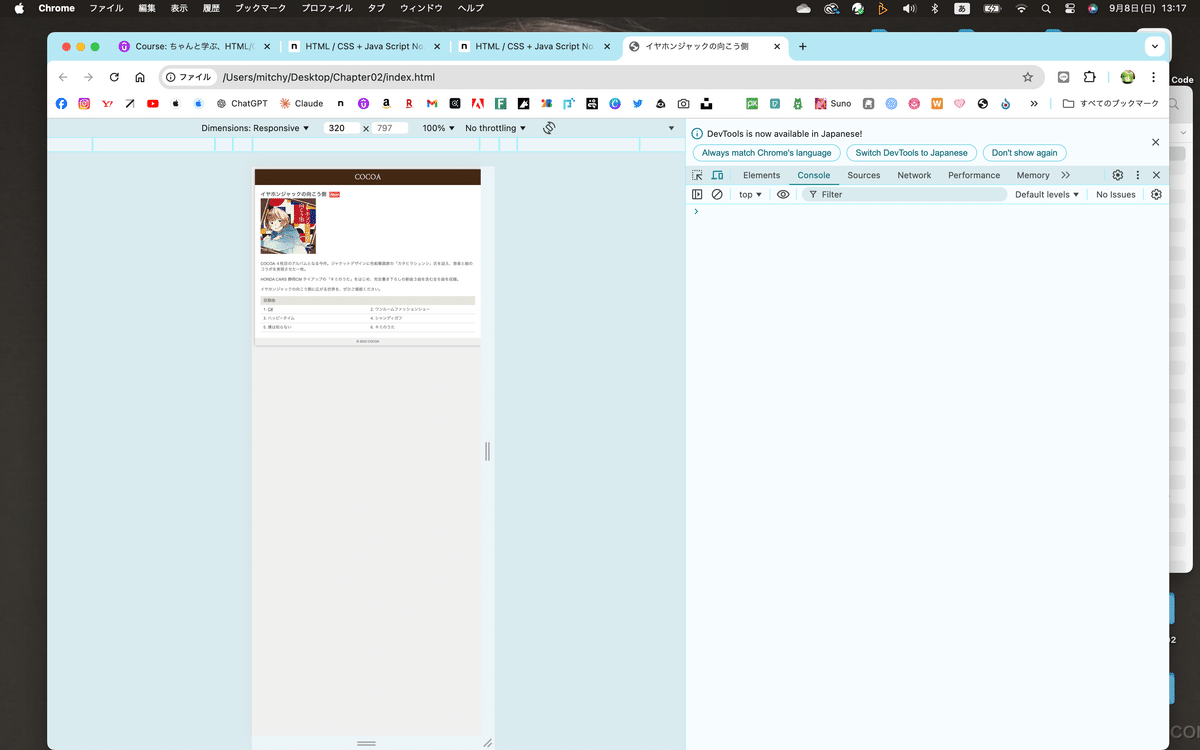The height and width of the screenshot is (750, 1200).
Task: Click Always match Chrome's language button
Action: 766,153
